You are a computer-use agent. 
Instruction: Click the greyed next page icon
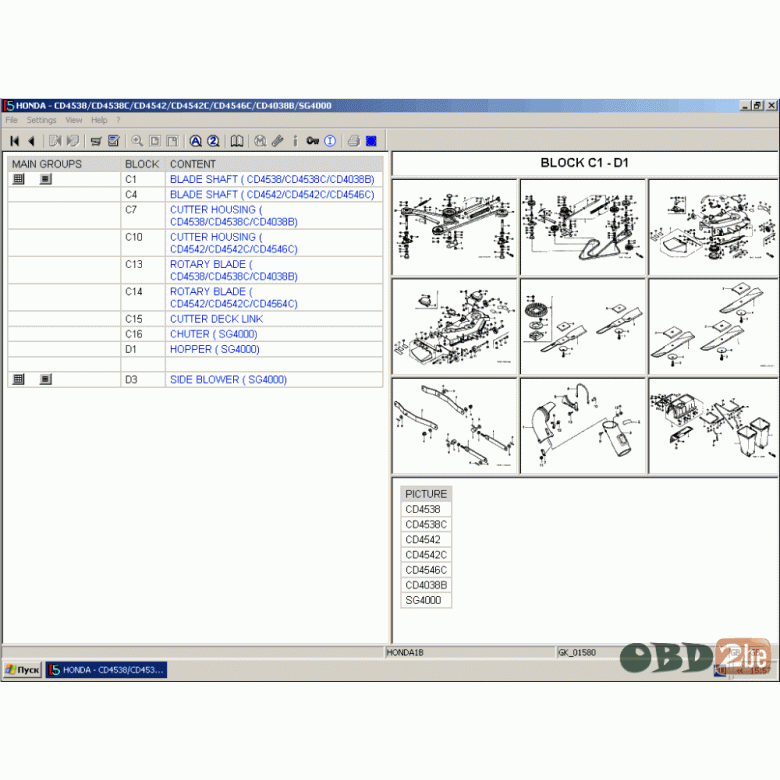[55, 141]
